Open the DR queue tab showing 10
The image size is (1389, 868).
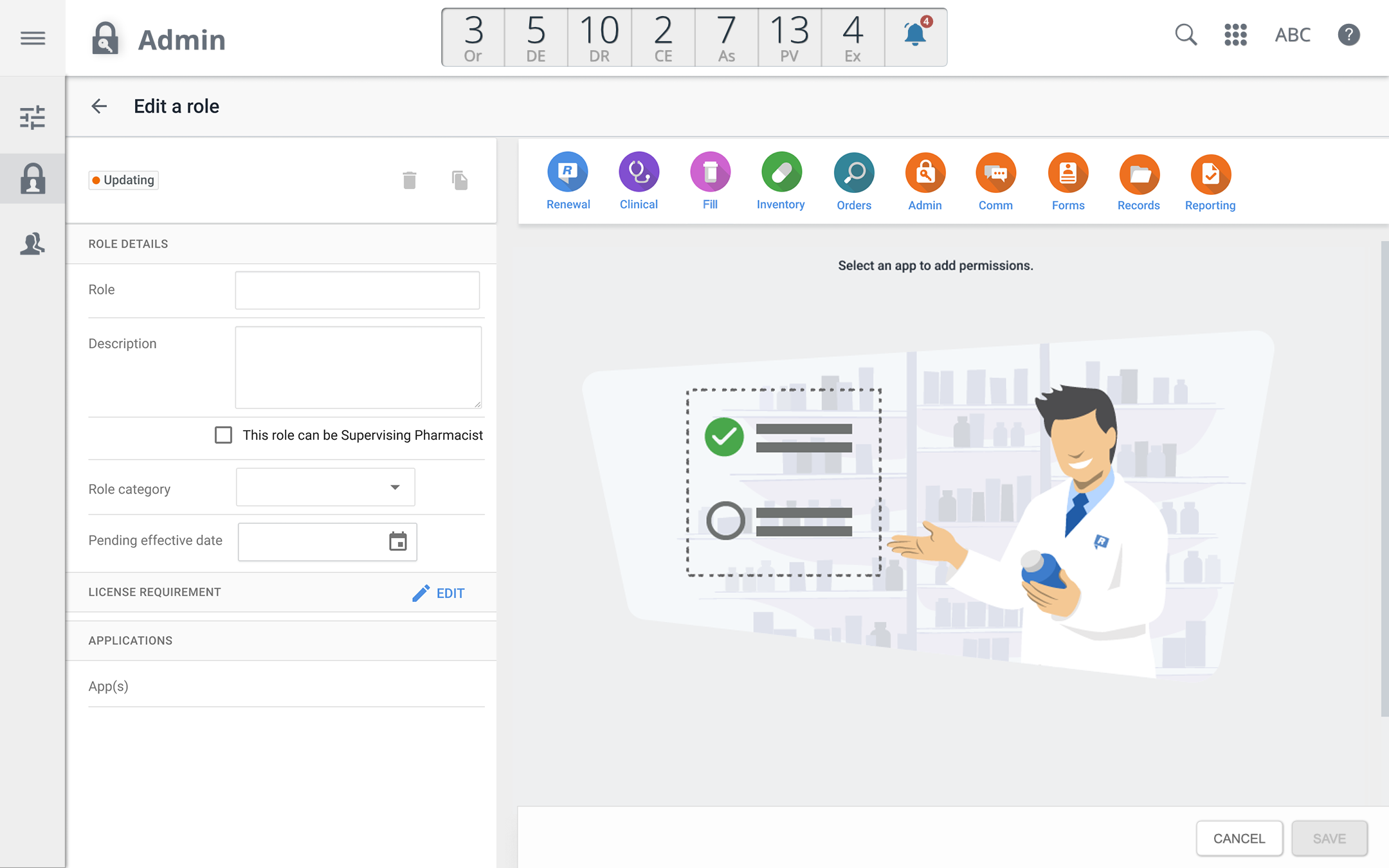599,37
